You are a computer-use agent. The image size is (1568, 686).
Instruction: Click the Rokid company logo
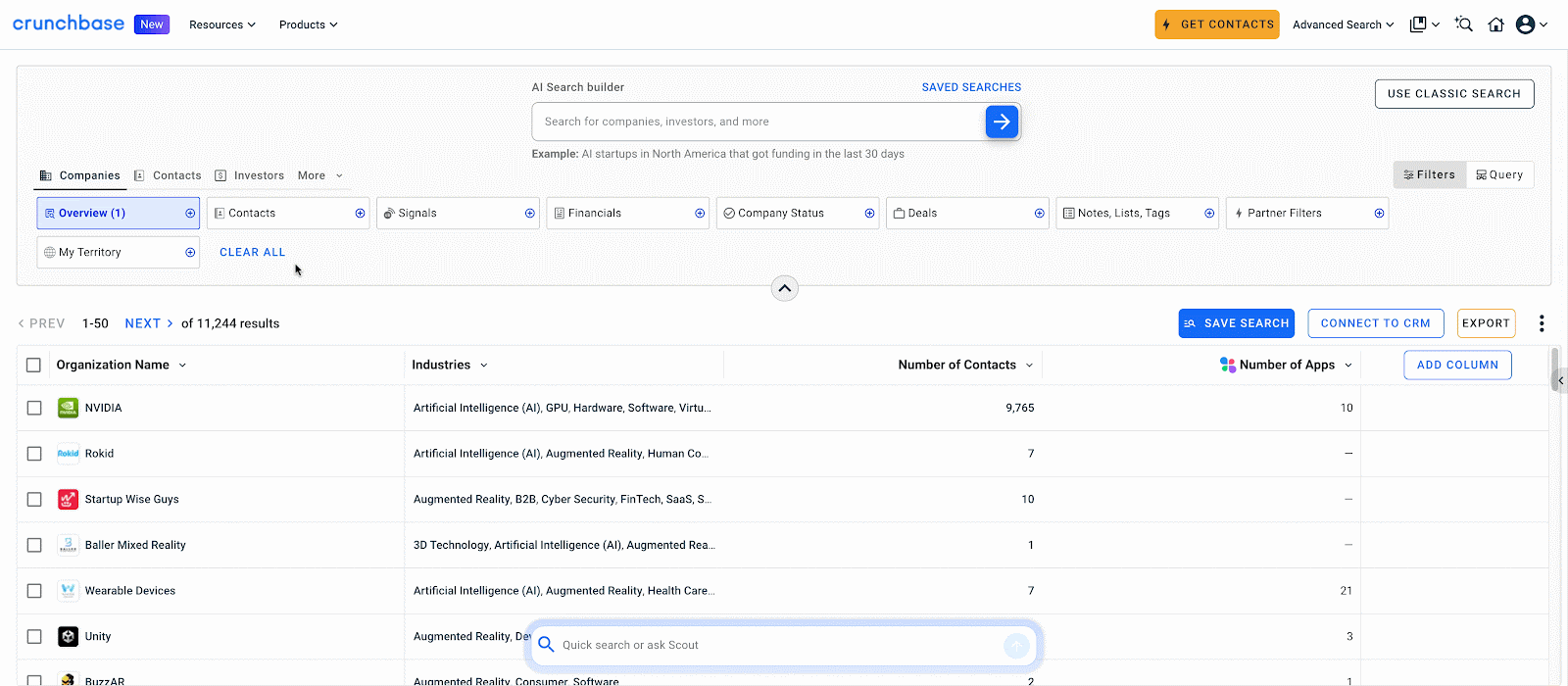(68, 453)
